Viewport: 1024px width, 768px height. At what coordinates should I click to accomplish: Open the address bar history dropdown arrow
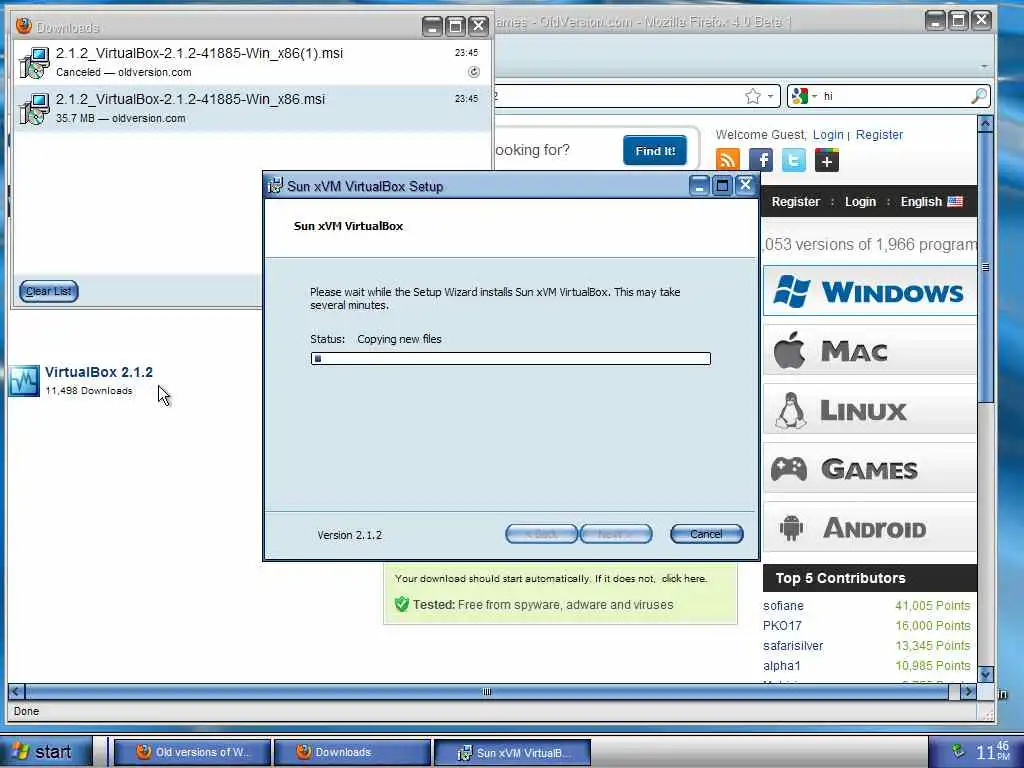(x=771, y=97)
